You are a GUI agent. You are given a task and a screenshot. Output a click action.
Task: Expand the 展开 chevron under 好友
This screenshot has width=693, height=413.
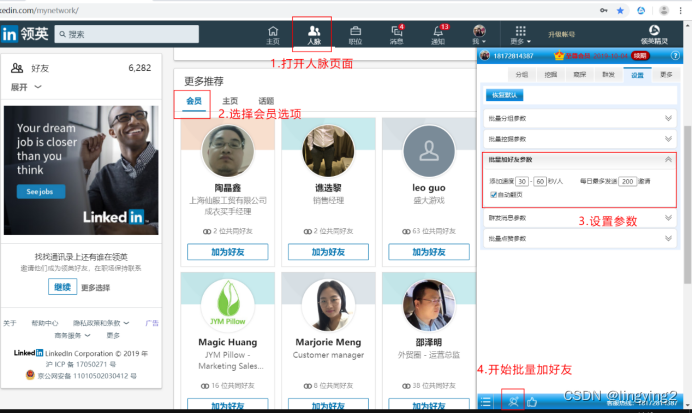pos(38,87)
